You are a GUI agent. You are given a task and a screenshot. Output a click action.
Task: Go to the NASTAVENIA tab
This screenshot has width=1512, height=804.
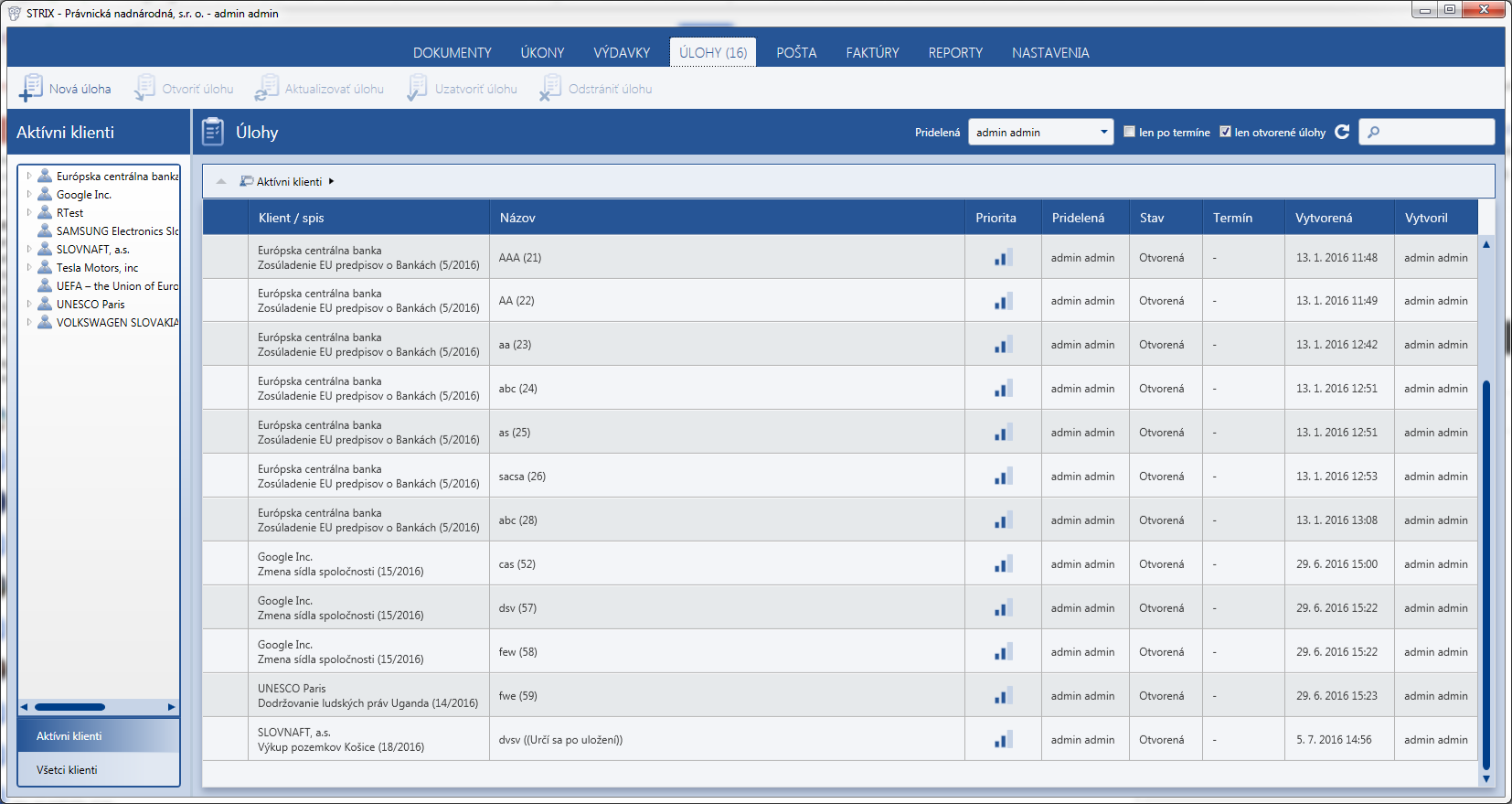point(1050,52)
